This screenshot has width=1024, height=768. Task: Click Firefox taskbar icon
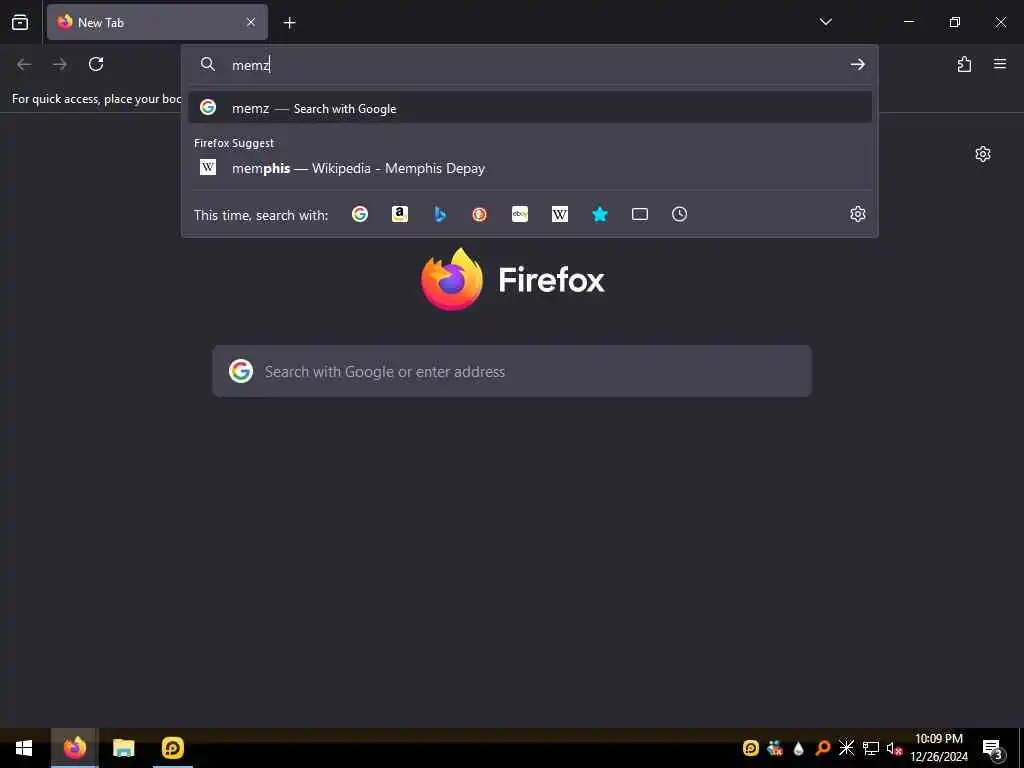tap(75, 748)
